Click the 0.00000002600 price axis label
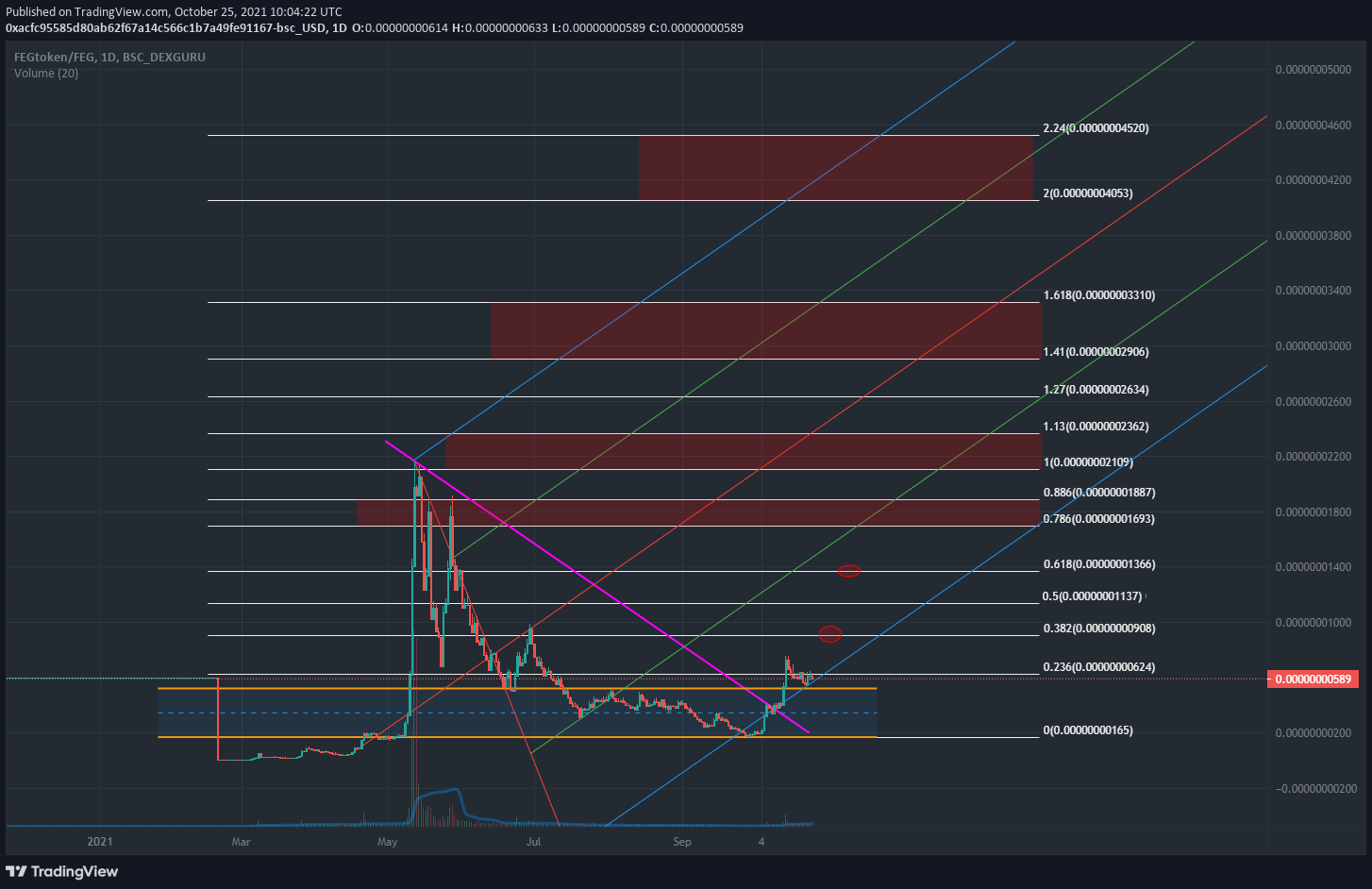 click(x=1313, y=402)
